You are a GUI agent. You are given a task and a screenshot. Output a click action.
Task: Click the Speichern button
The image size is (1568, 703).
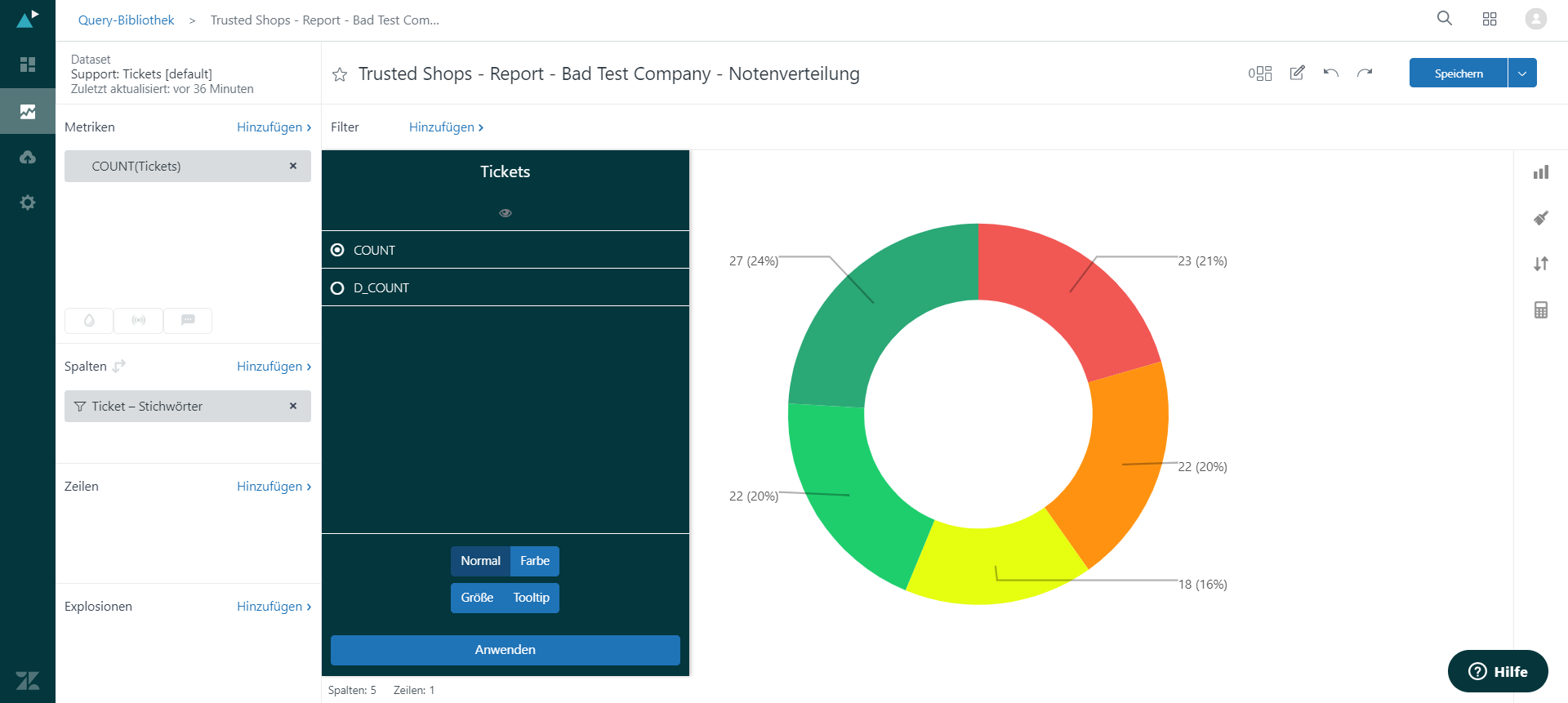1459,73
